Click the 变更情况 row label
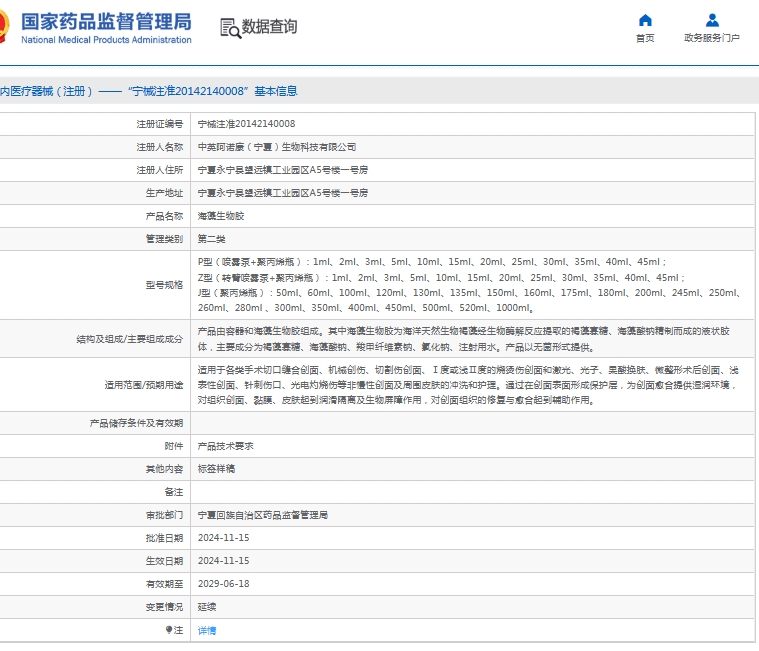The height and width of the screenshot is (651, 759). pos(165,606)
